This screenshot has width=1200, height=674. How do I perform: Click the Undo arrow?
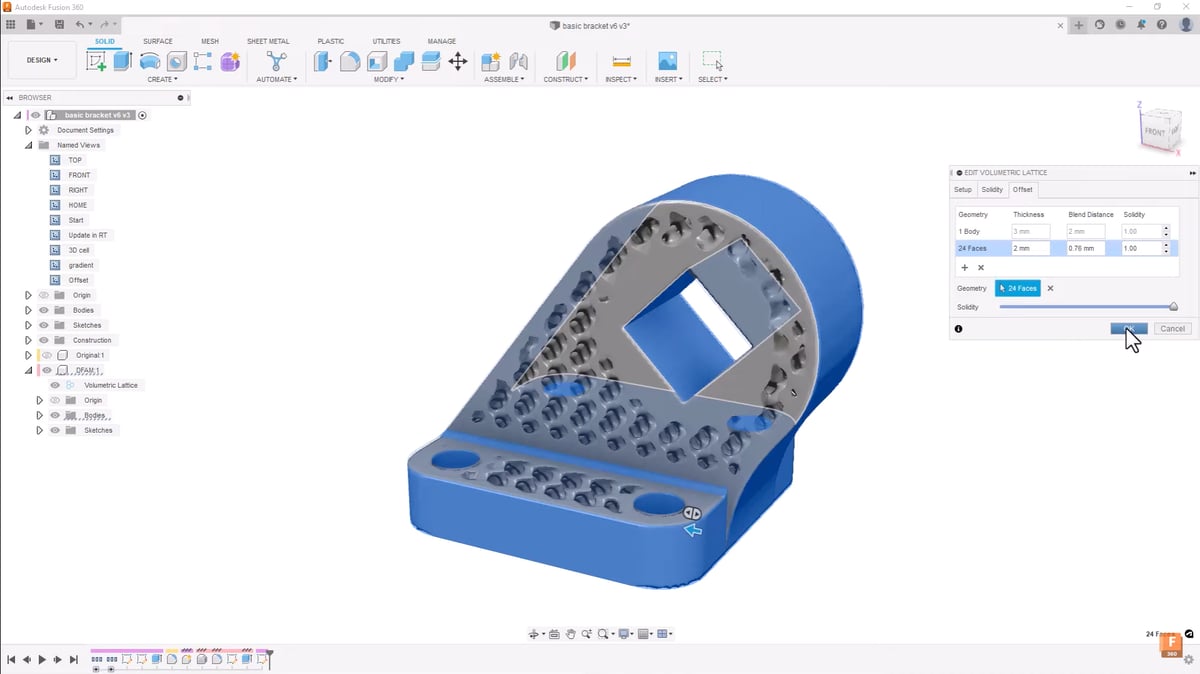click(81, 23)
